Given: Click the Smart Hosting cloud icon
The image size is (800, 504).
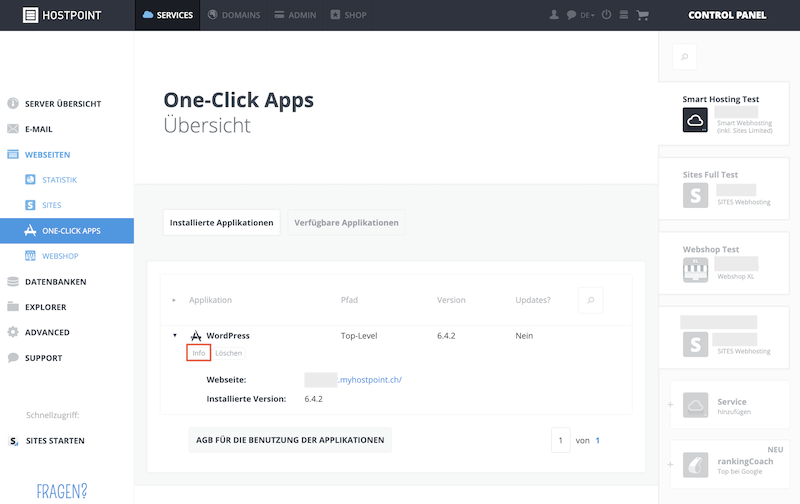Looking at the screenshot, I should point(695,120).
